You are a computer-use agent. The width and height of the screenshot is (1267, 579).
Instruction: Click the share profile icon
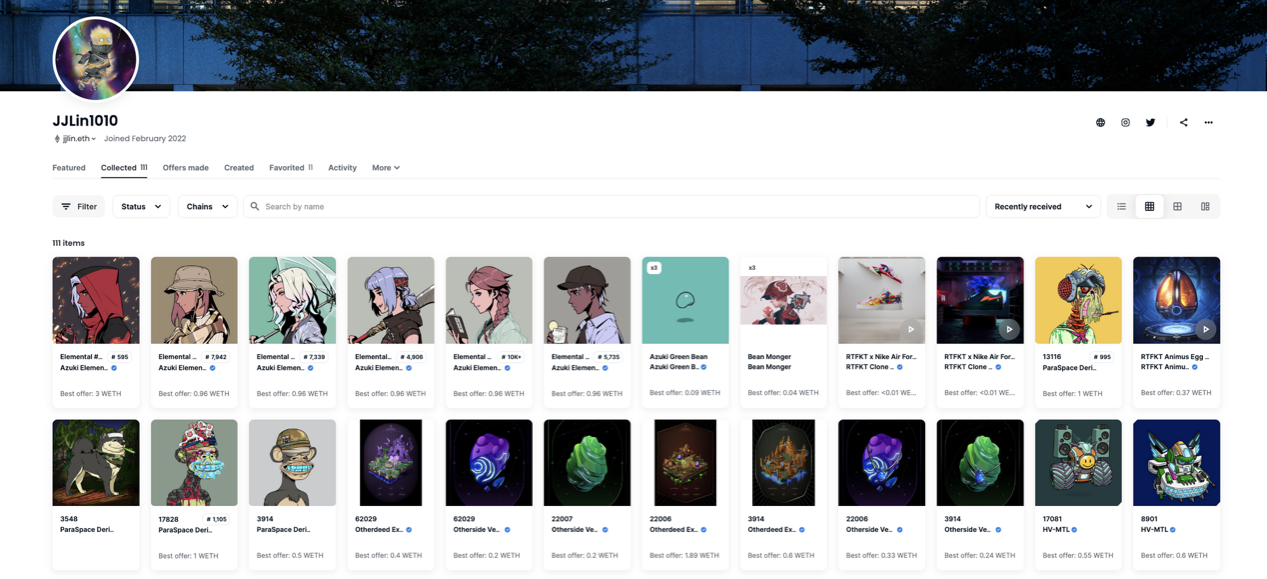[x=1183, y=123]
